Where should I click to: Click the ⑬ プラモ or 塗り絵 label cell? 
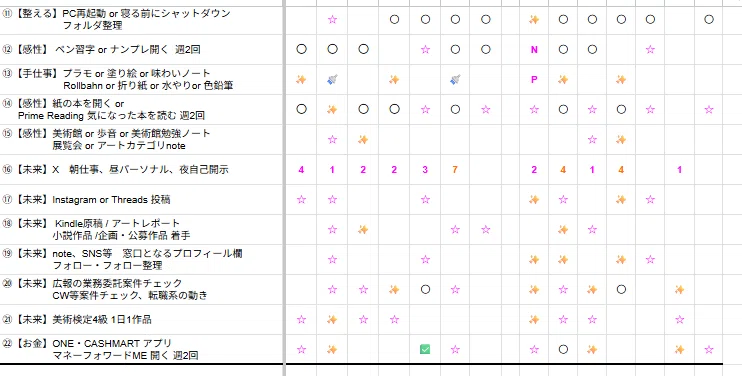pyautogui.click(x=141, y=79)
